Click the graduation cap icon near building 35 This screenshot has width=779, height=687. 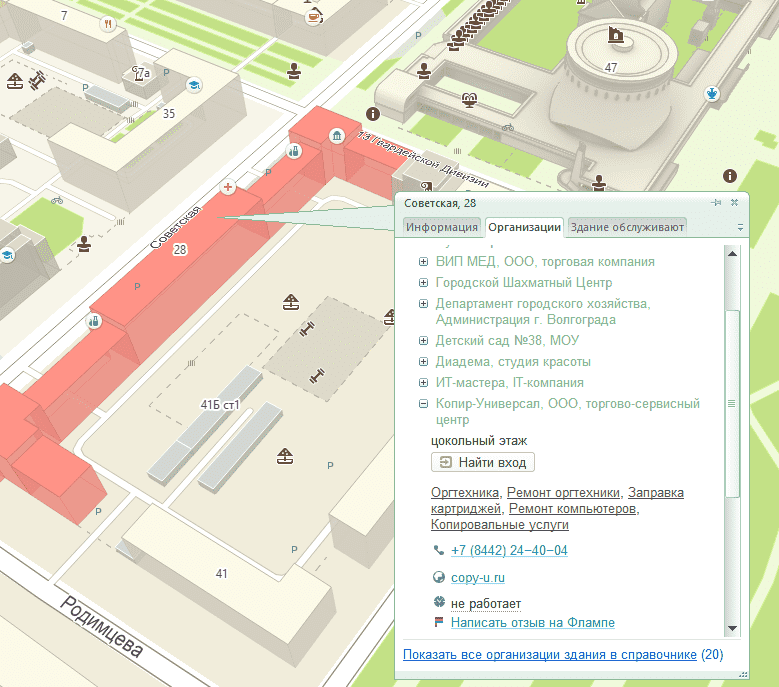pyautogui.click(x=193, y=86)
